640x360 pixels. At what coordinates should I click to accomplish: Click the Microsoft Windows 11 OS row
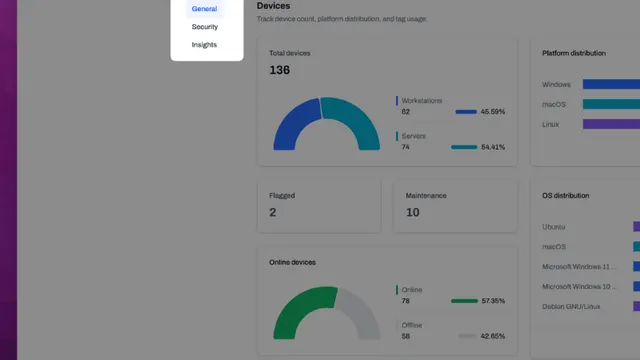pyautogui.click(x=591, y=267)
